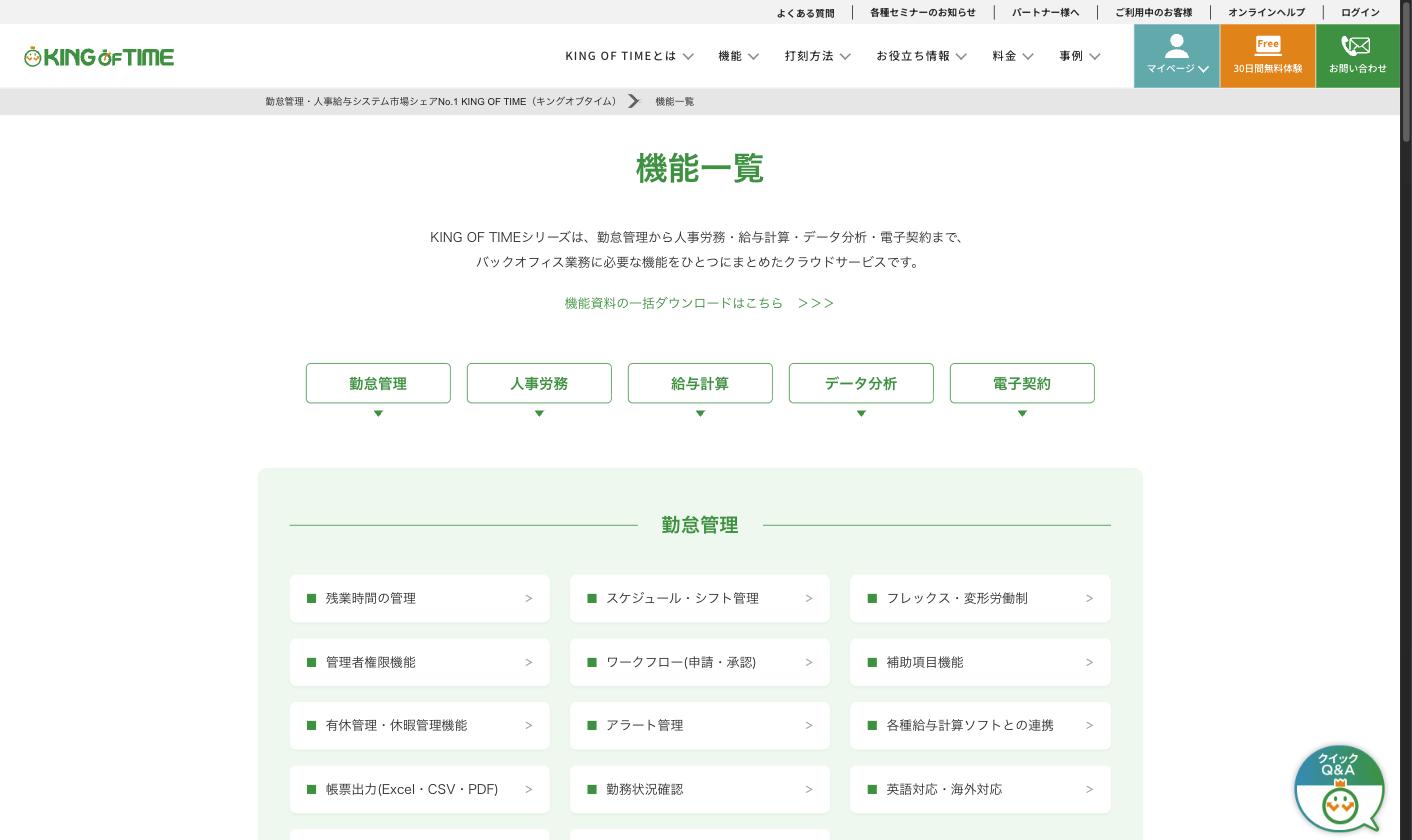Open スケジュール・シフト管理 feature card
Screen dimensions: 1412x840
coord(700,598)
